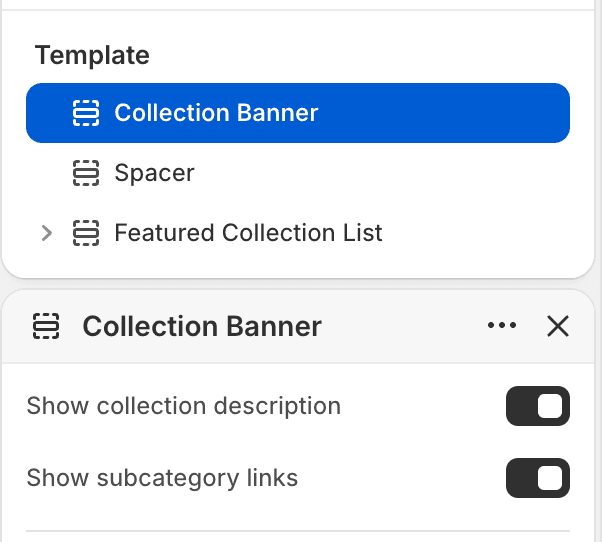This screenshot has width=602, height=542.
Task: Click the section icon on the highlighted Collection Banner row
Action: click(x=86, y=113)
